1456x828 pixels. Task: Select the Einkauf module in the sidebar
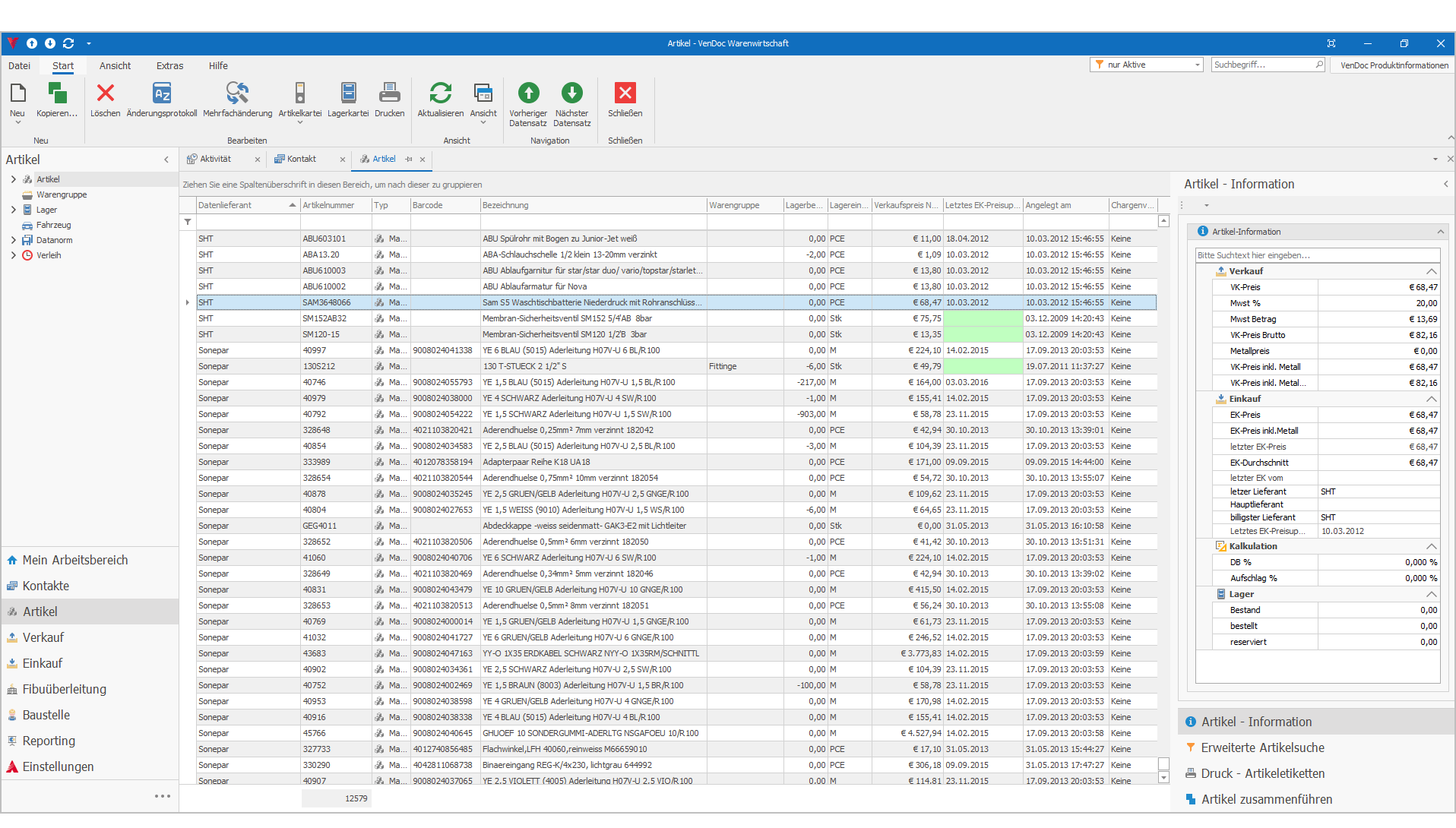[x=42, y=662]
